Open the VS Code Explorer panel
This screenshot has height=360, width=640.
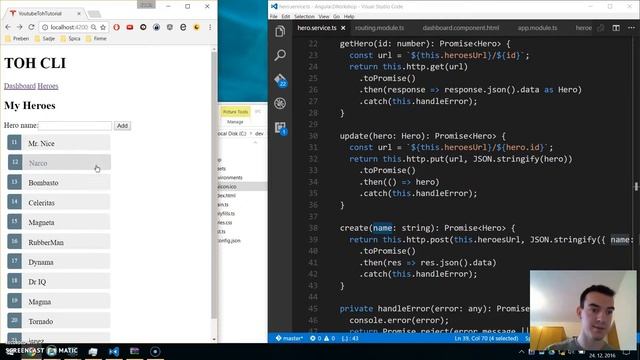pos(280,31)
